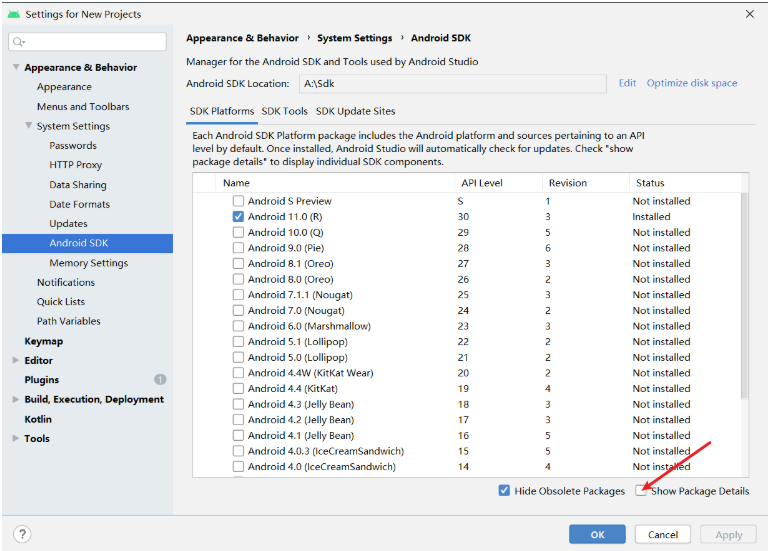Sort table by Name column header
Screen dimensions: 771x551
[x=335, y=183]
